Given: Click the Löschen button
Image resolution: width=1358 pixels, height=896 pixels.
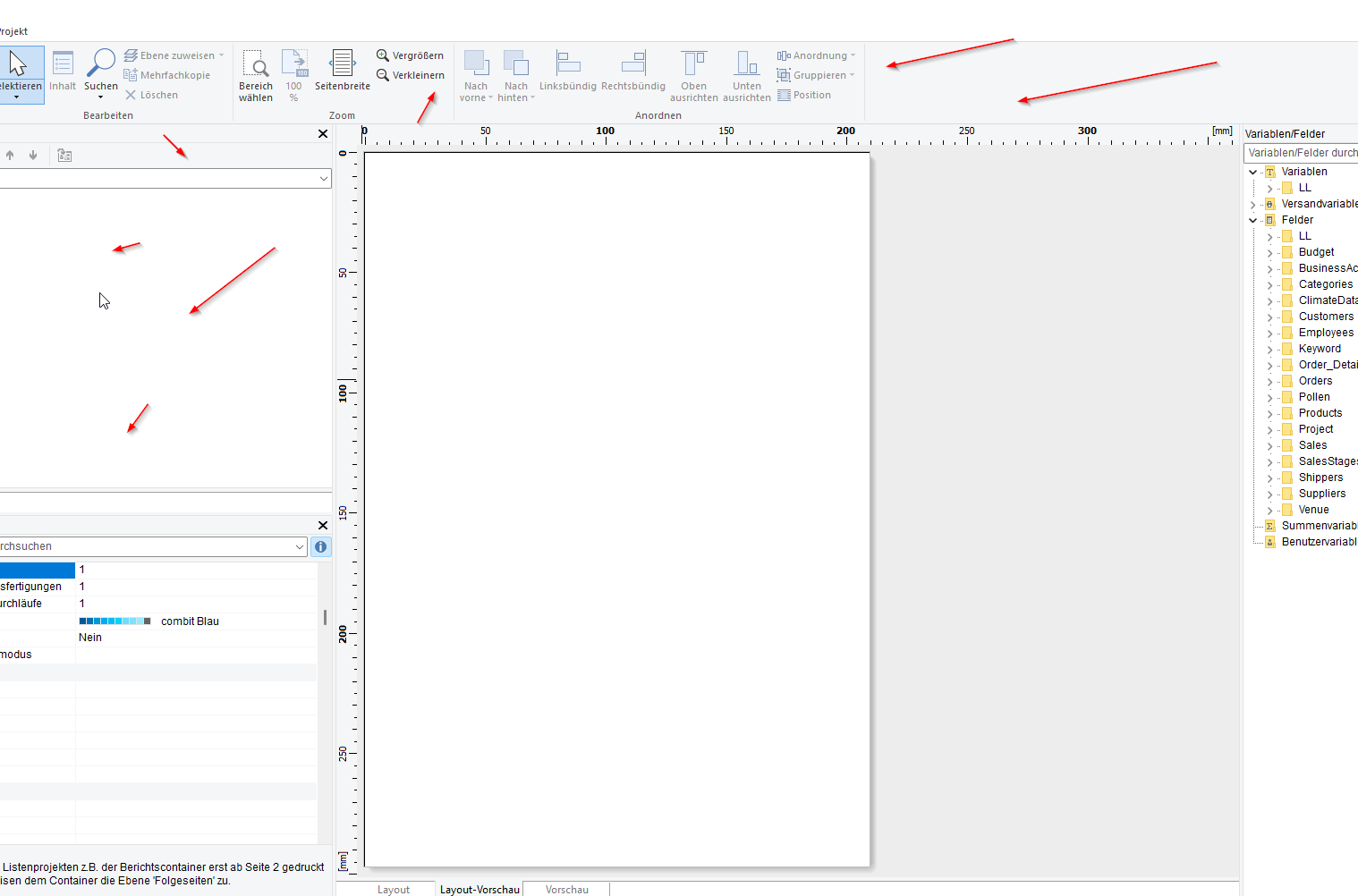Looking at the screenshot, I should [x=151, y=95].
